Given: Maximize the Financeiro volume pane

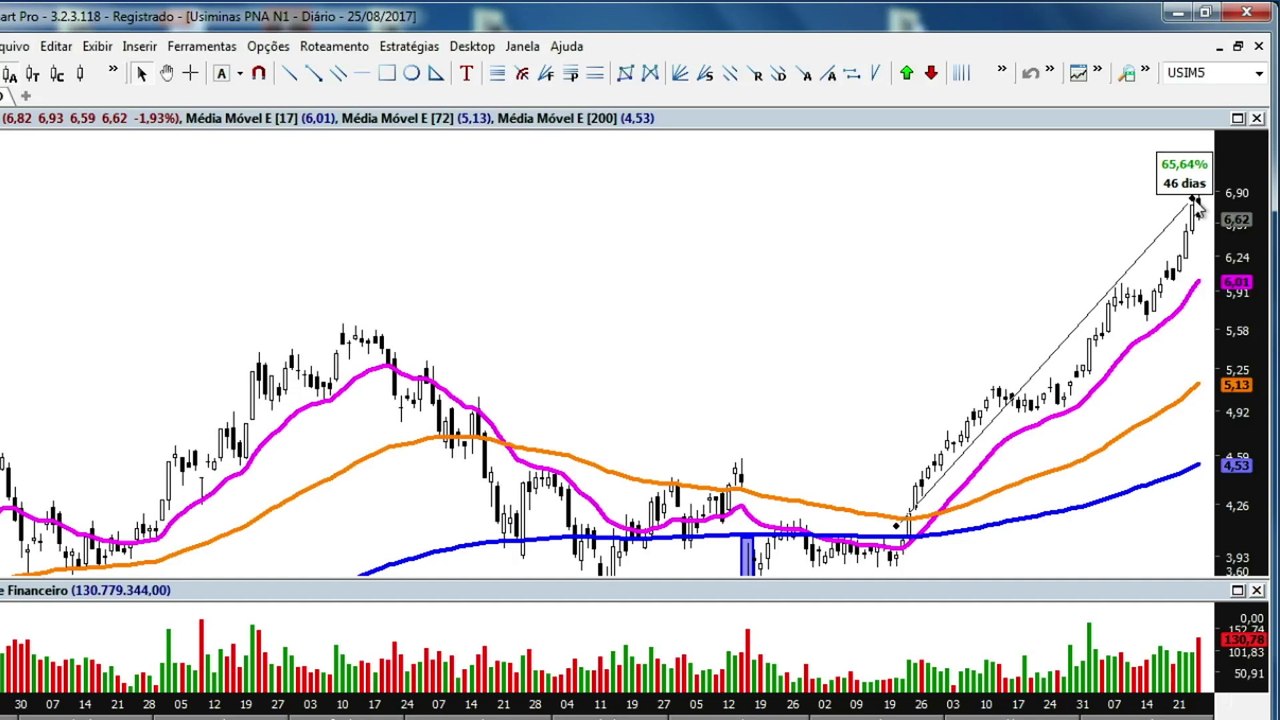Looking at the screenshot, I should 1238,590.
